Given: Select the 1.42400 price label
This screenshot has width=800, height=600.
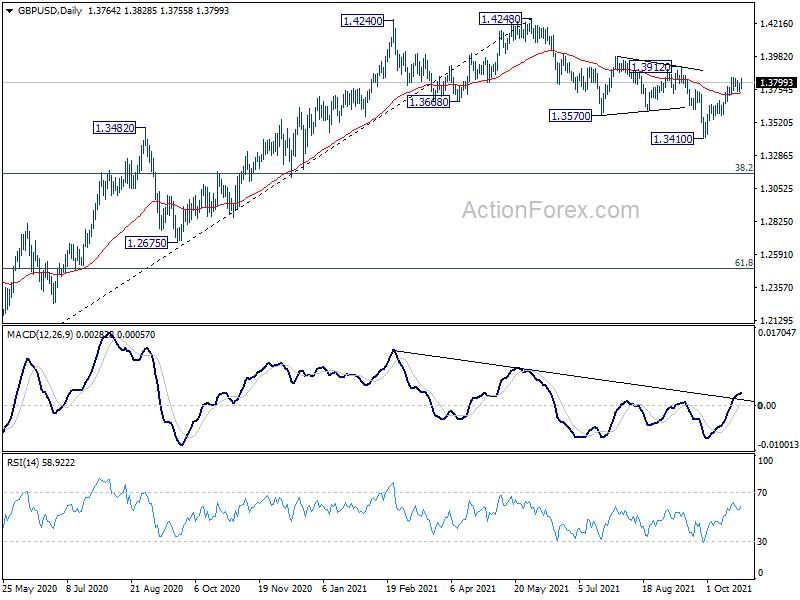Looking at the screenshot, I should 362,21.
